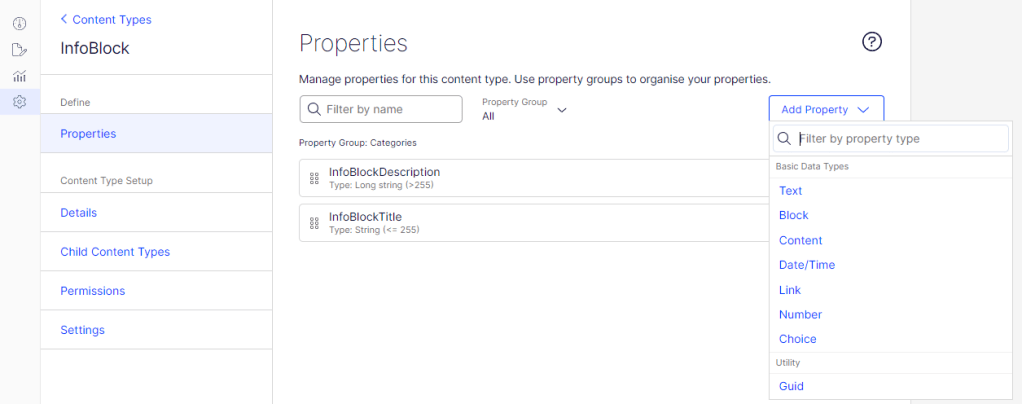This screenshot has width=1022, height=404.
Task: Click the help question mark icon
Action: pos(872,42)
